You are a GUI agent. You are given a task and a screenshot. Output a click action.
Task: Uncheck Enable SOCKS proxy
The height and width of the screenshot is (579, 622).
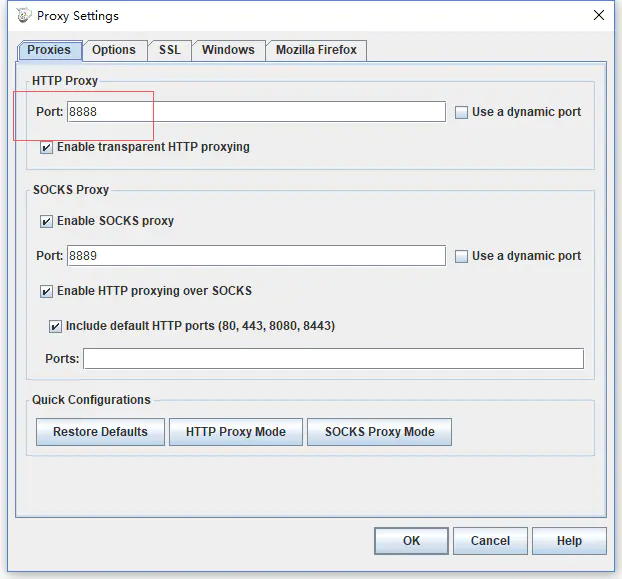click(47, 221)
